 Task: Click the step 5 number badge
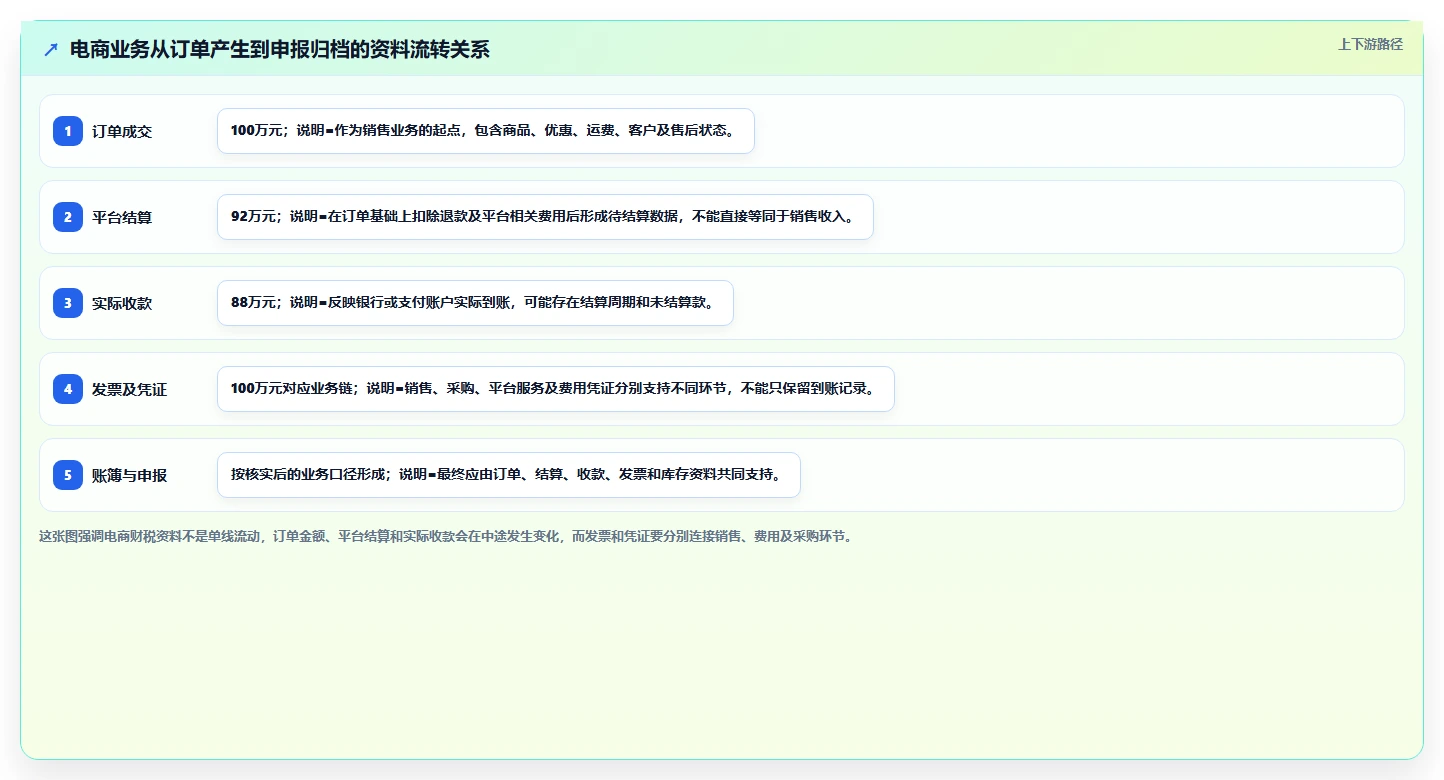point(68,475)
